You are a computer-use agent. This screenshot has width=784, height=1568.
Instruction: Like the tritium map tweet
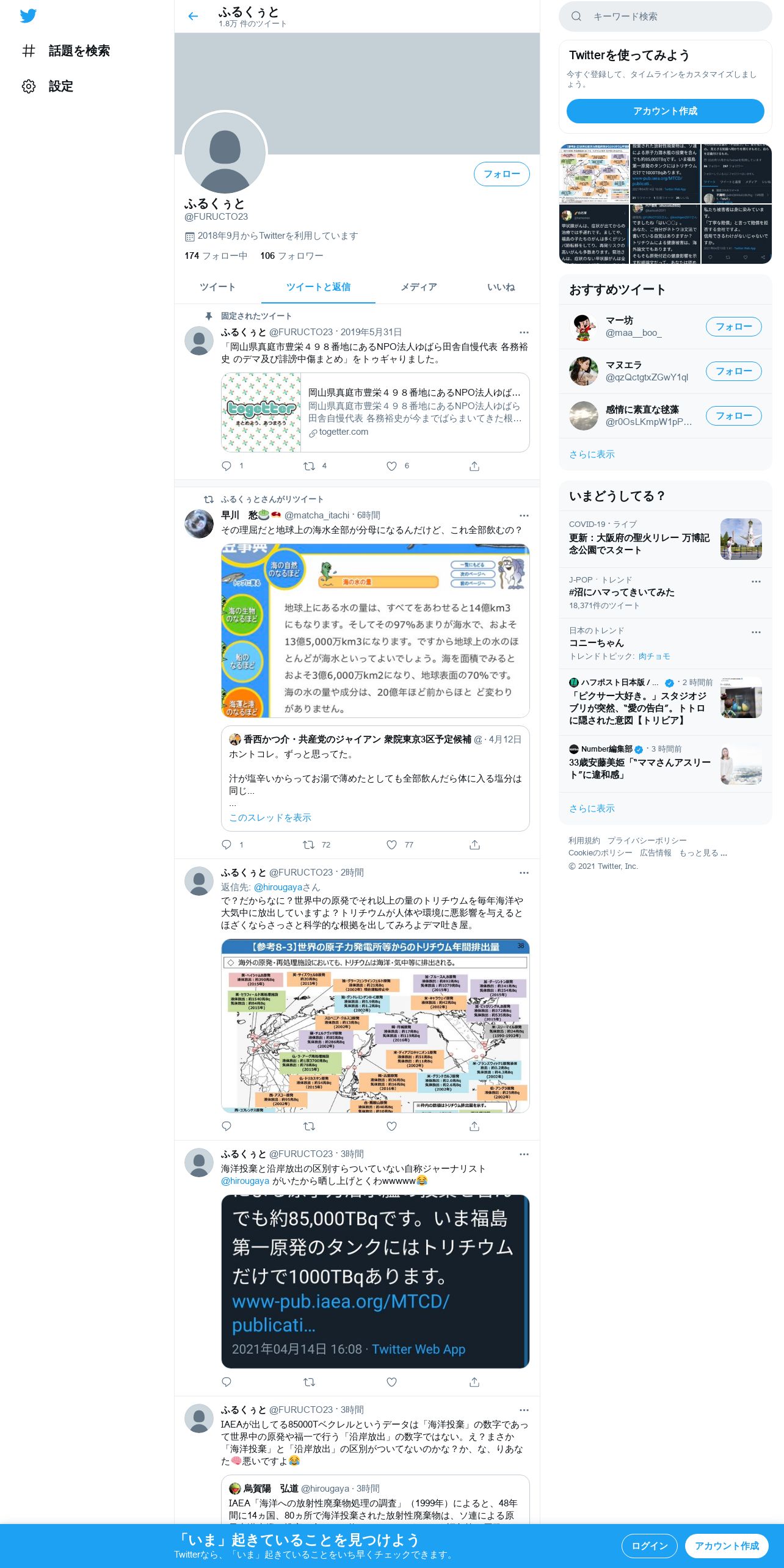(x=392, y=1126)
